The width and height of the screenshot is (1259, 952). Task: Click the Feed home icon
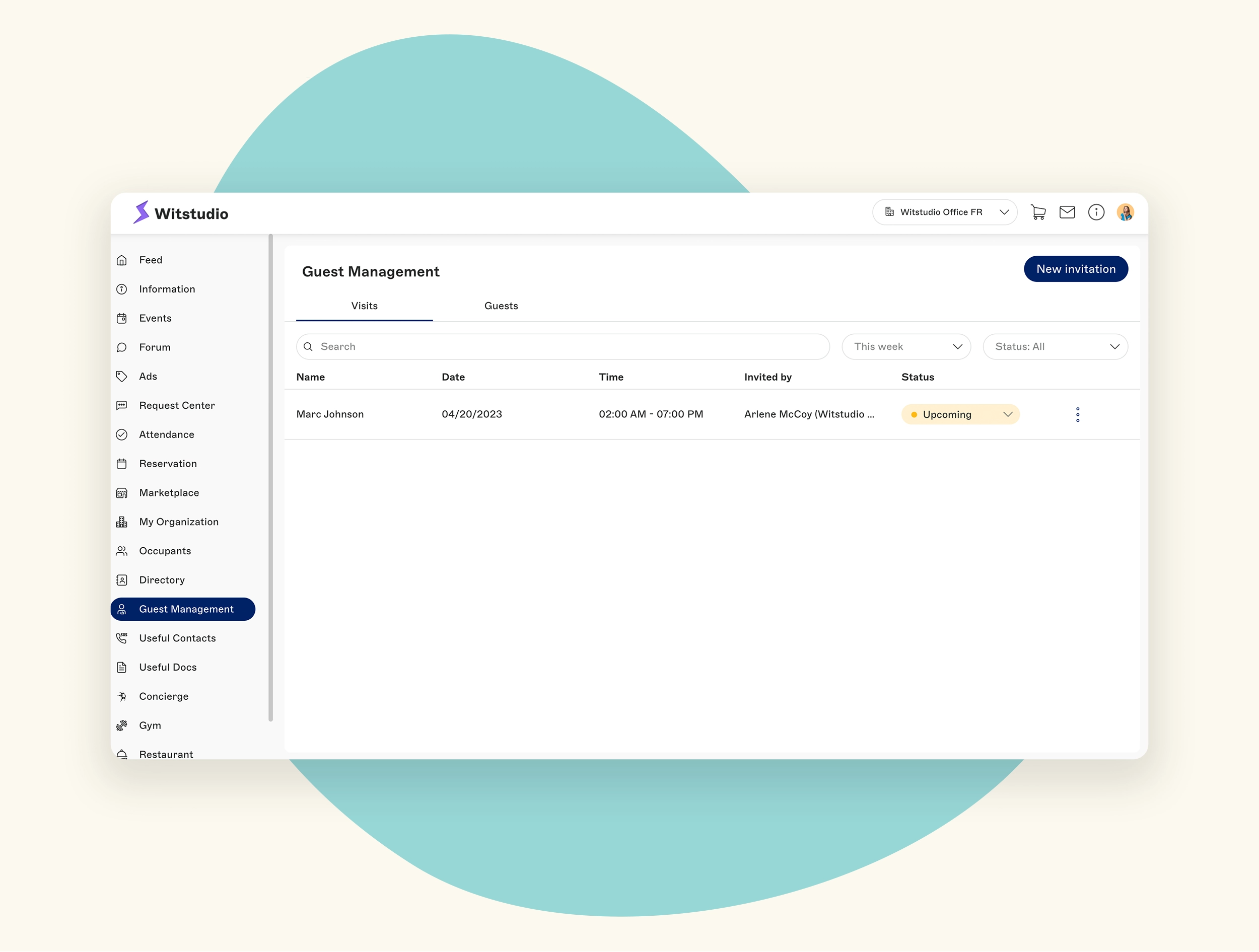(x=122, y=260)
